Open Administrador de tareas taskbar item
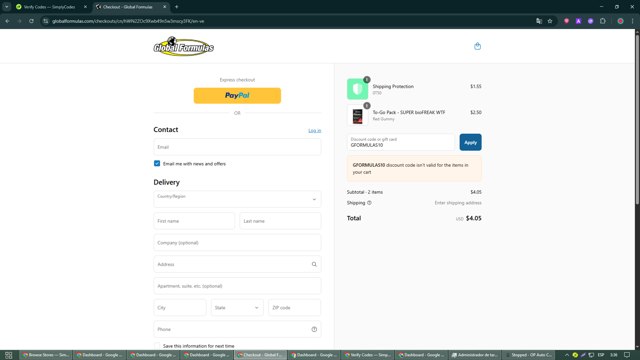Screen dimensions: 640x360 475,355
